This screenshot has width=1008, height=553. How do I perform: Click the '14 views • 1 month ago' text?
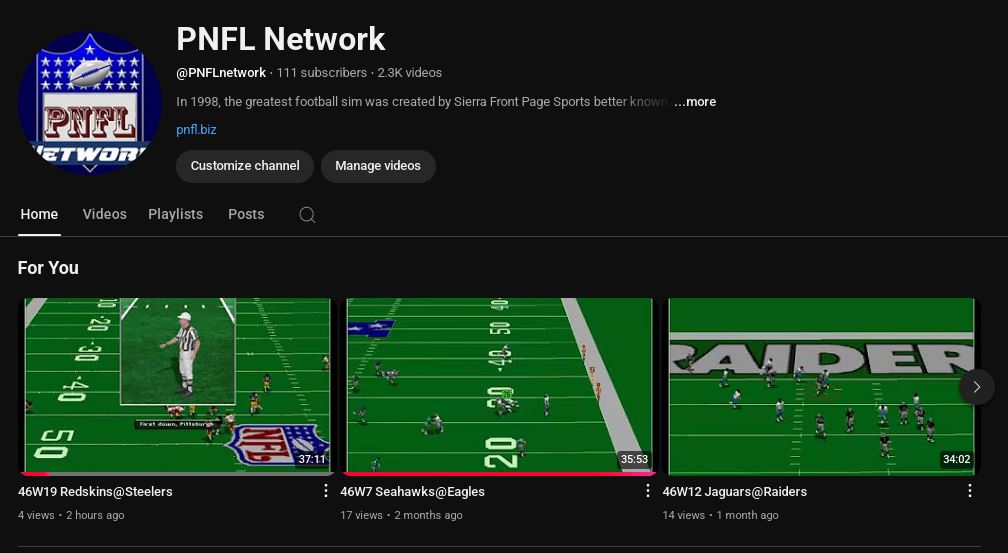[x=721, y=515]
